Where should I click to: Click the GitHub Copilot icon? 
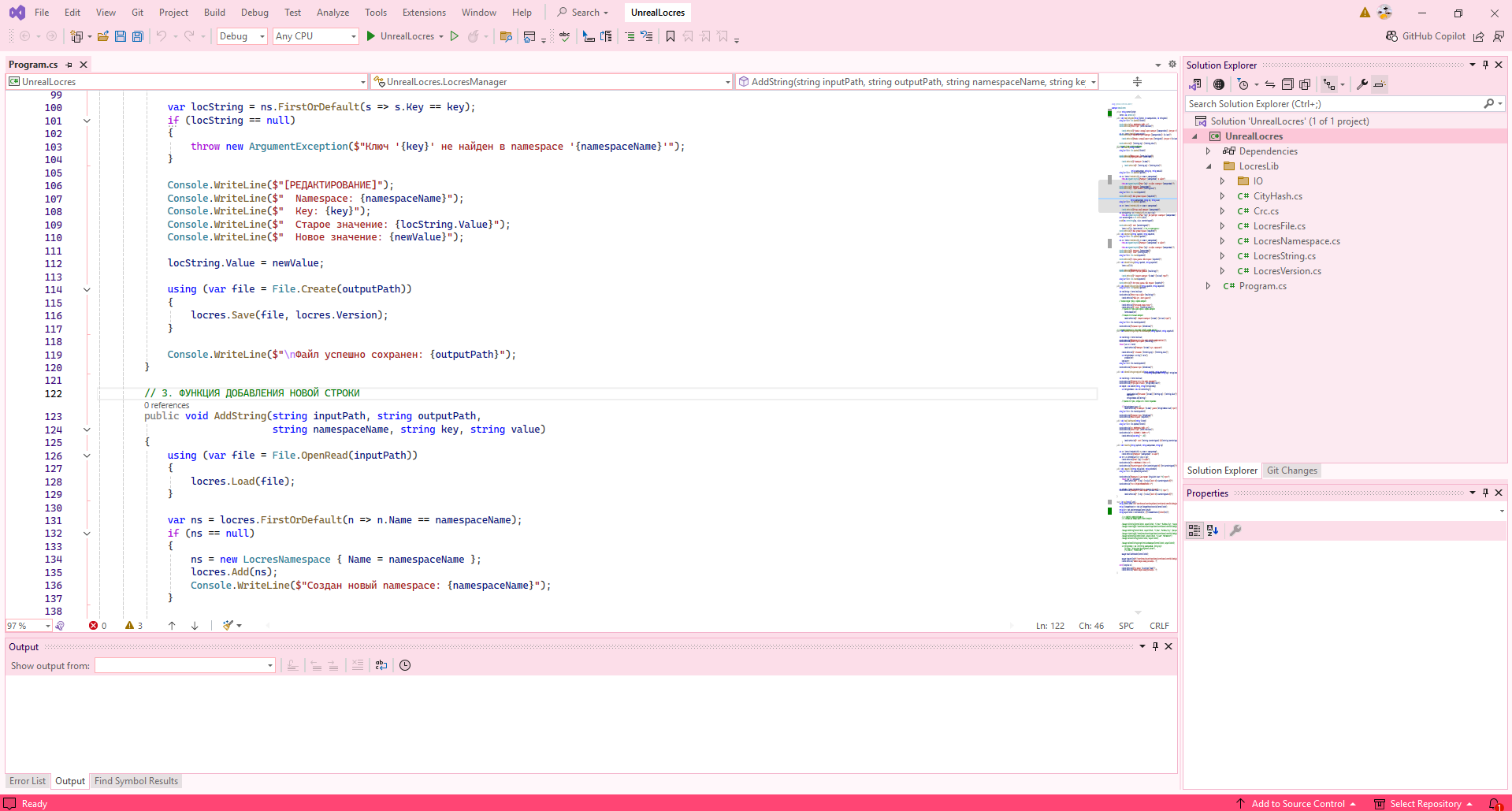(x=1391, y=36)
